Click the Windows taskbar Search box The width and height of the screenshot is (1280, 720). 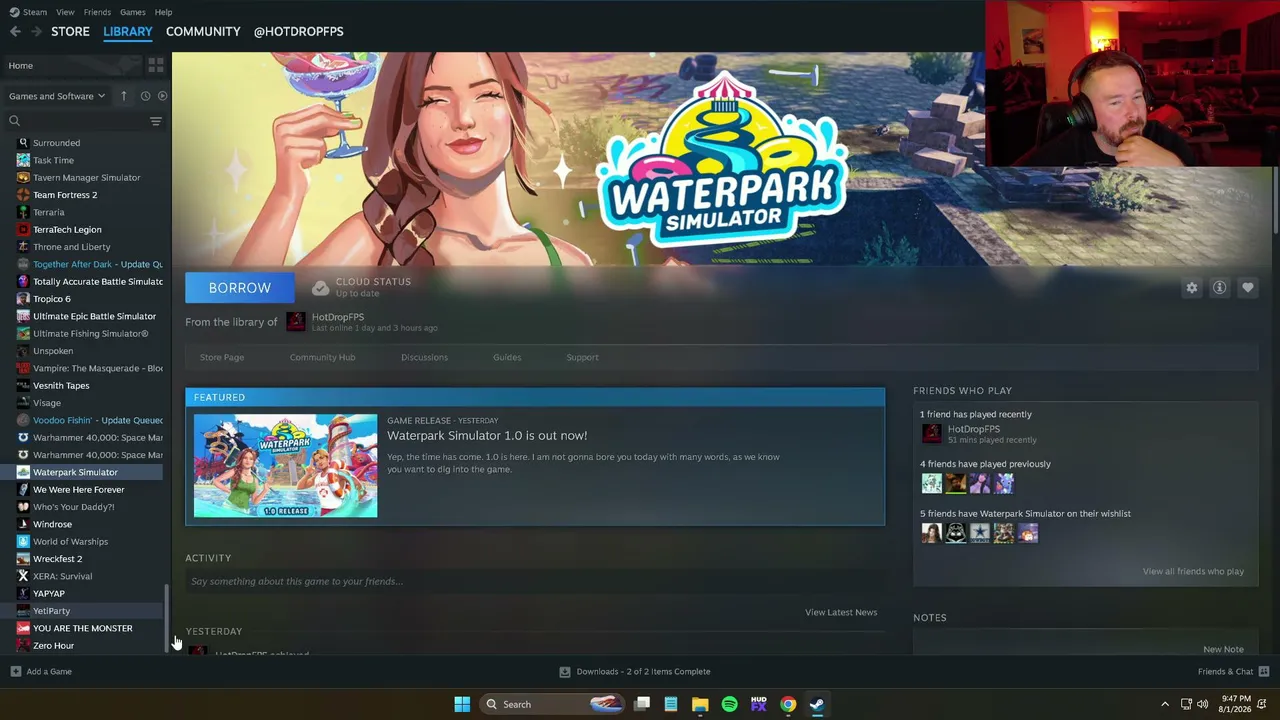coord(552,704)
